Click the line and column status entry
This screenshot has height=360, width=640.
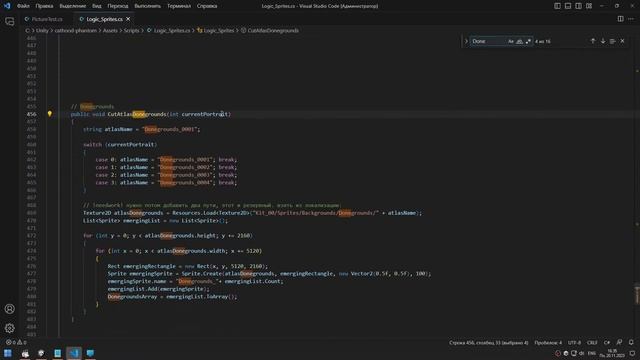[x=489, y=342]
